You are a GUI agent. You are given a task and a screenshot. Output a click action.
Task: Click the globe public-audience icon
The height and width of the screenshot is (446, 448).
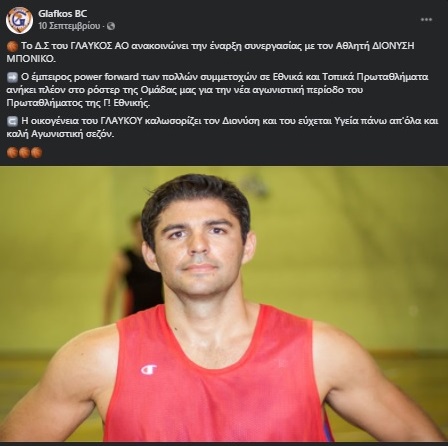point(111,26)
